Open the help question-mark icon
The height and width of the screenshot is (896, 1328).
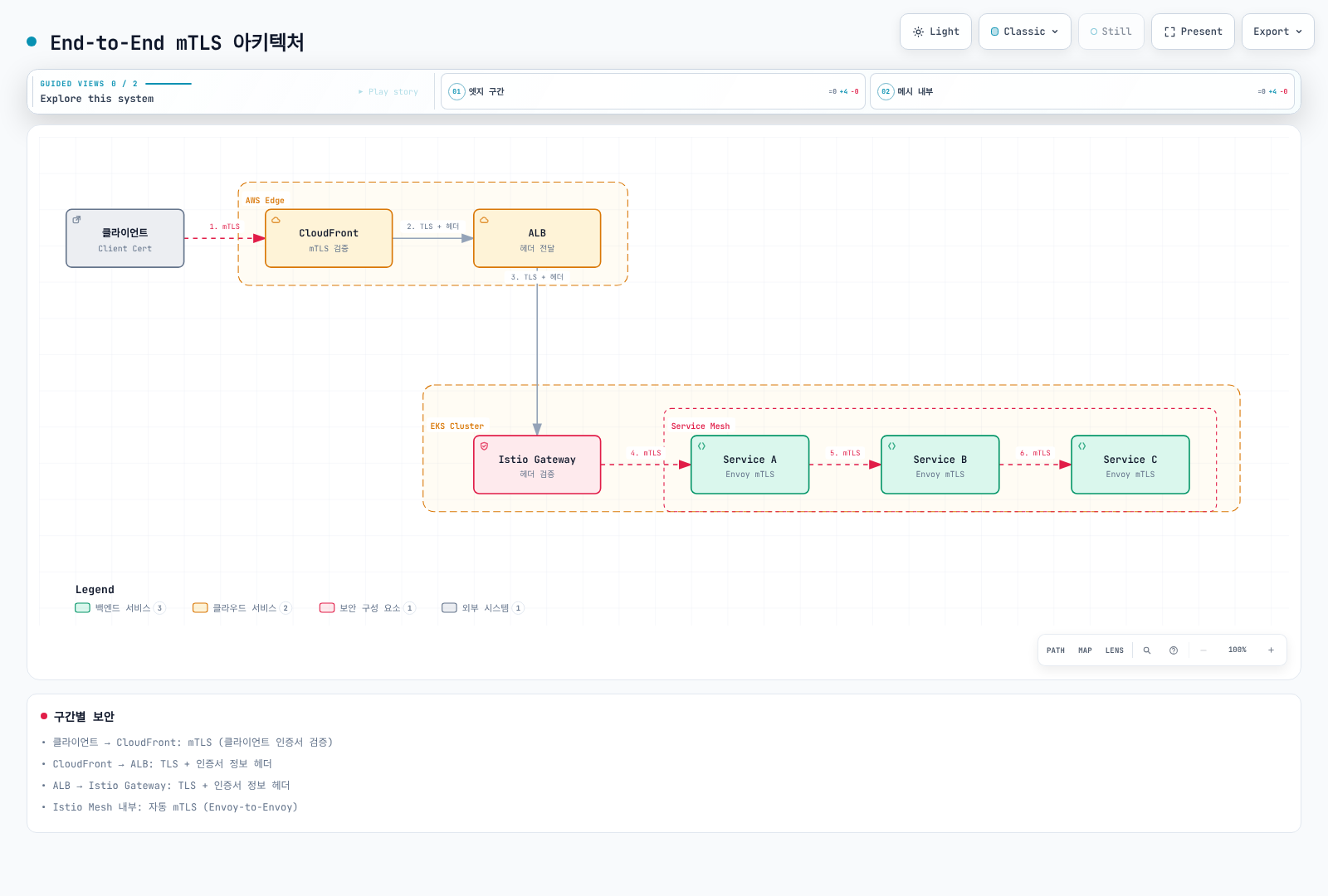(1174, 650)
